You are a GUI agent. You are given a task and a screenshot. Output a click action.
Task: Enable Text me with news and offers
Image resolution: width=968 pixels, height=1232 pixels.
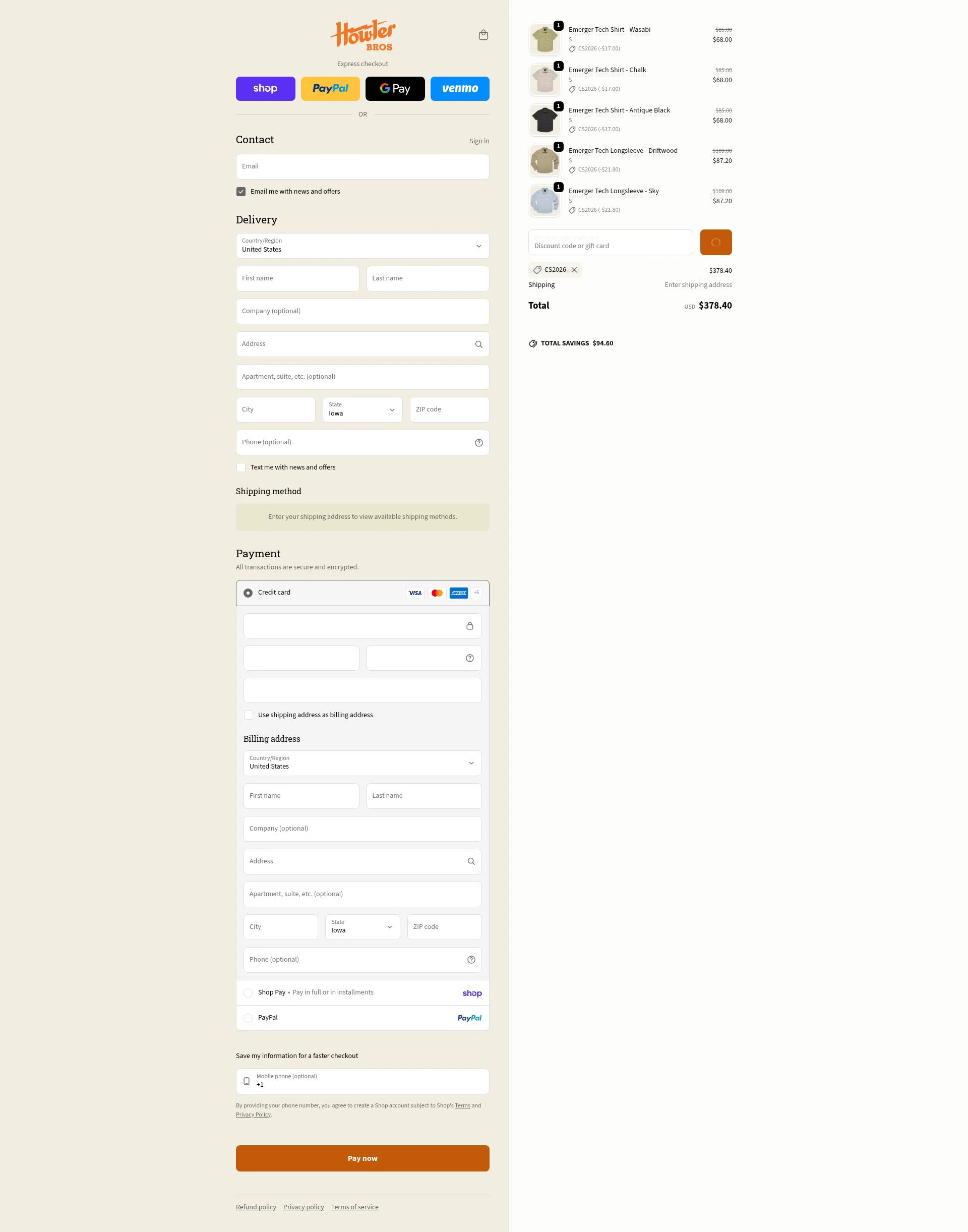tap(241, 468)
